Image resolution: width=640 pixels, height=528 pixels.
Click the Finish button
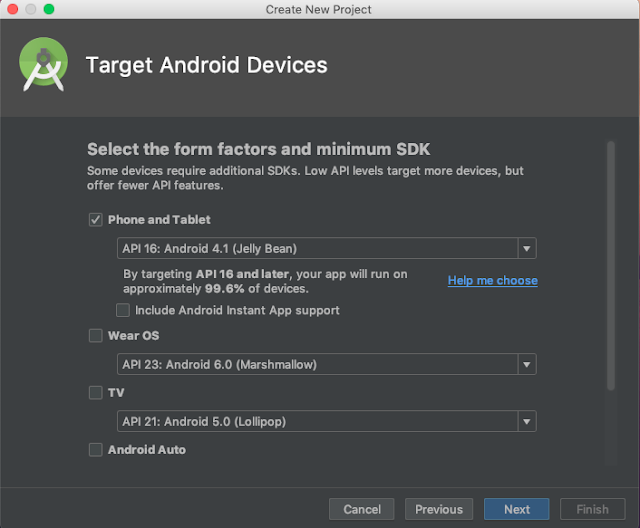pos(592,509)
